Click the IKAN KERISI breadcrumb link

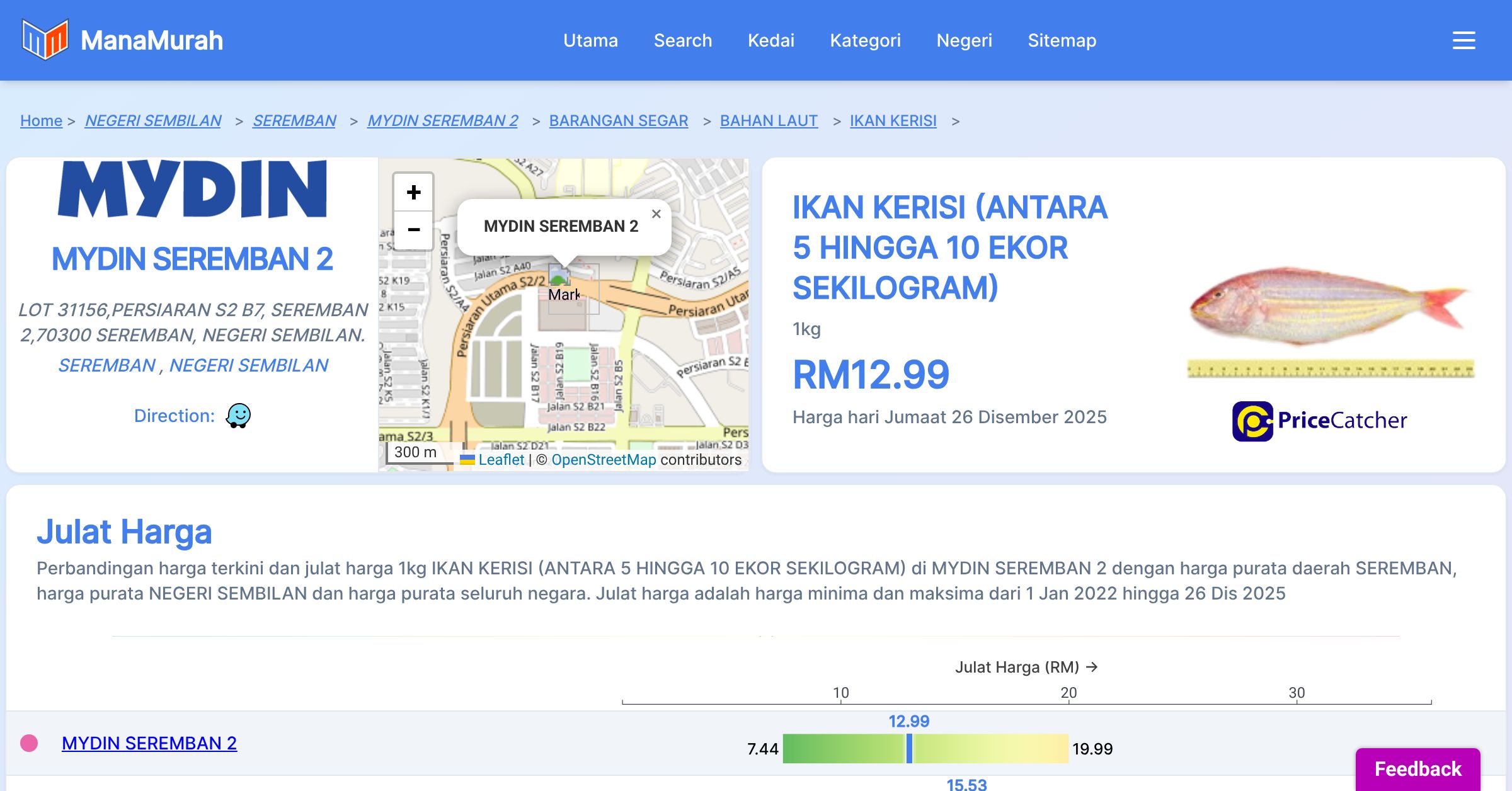[893, 120]
